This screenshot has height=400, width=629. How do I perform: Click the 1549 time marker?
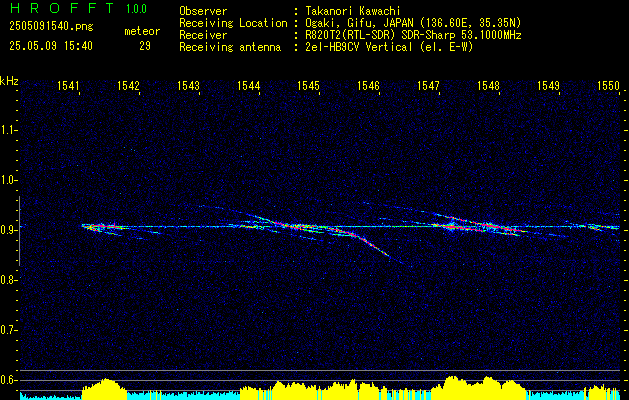tap(548, 86)
